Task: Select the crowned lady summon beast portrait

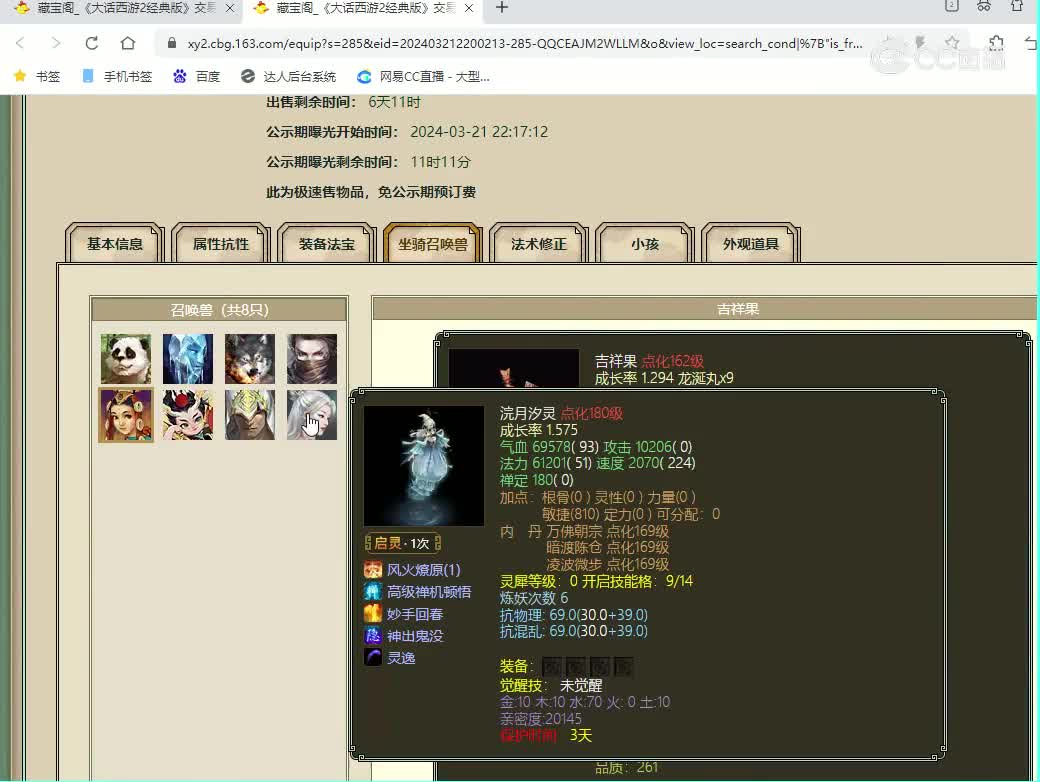Action: (x=126, y=415)
